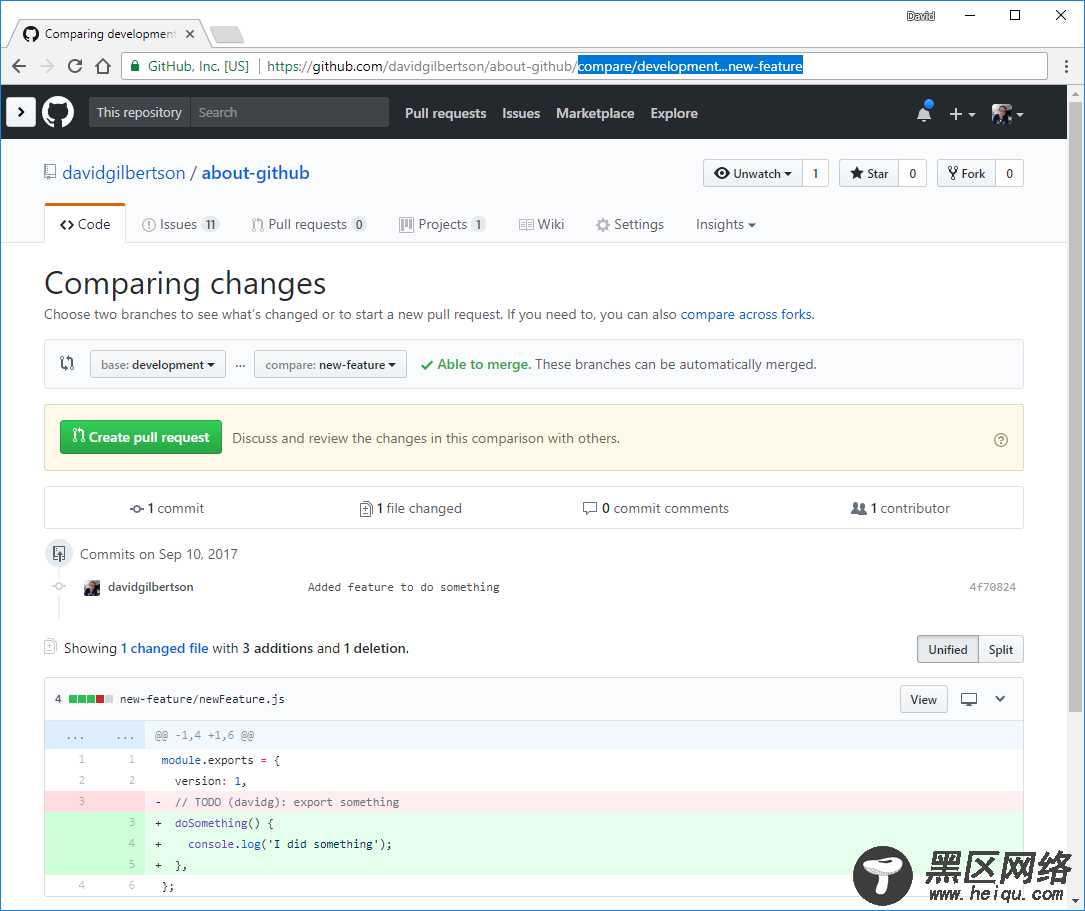This screenshot has width=1085, height=911.
Task: Reload the page
Action: (75, 66)
